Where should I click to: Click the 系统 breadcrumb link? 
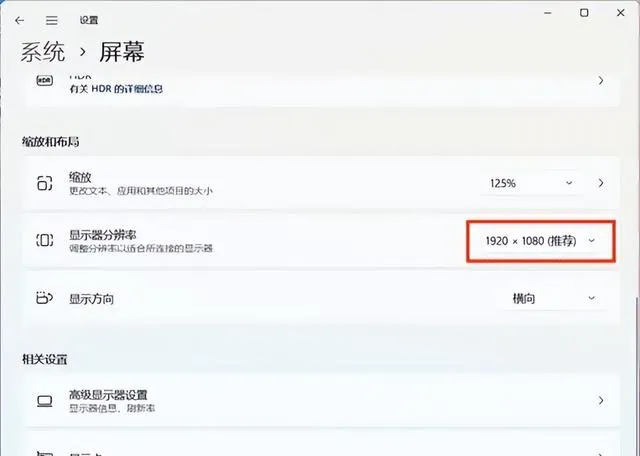(x=43, y=52)
